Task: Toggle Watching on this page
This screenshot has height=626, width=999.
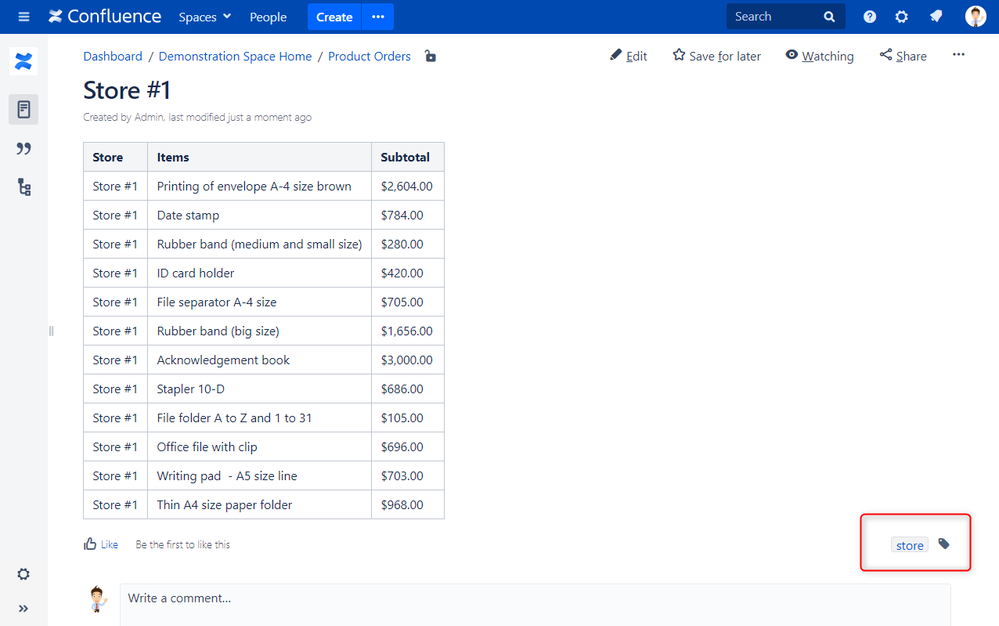Action: pyautogui.click(x=819, y=56)
